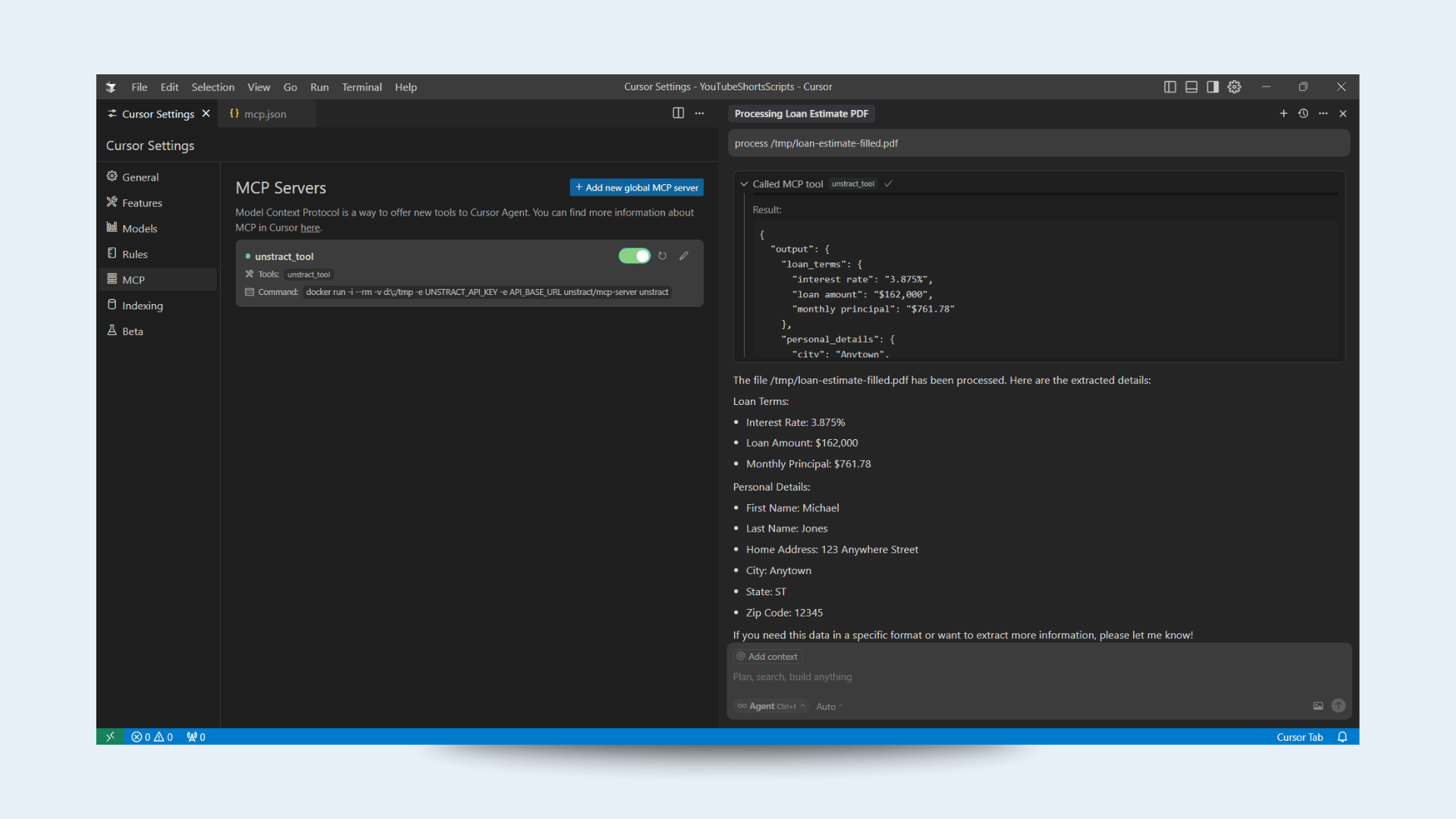Click the image attachment icon in chat input

click(1318, 706)
